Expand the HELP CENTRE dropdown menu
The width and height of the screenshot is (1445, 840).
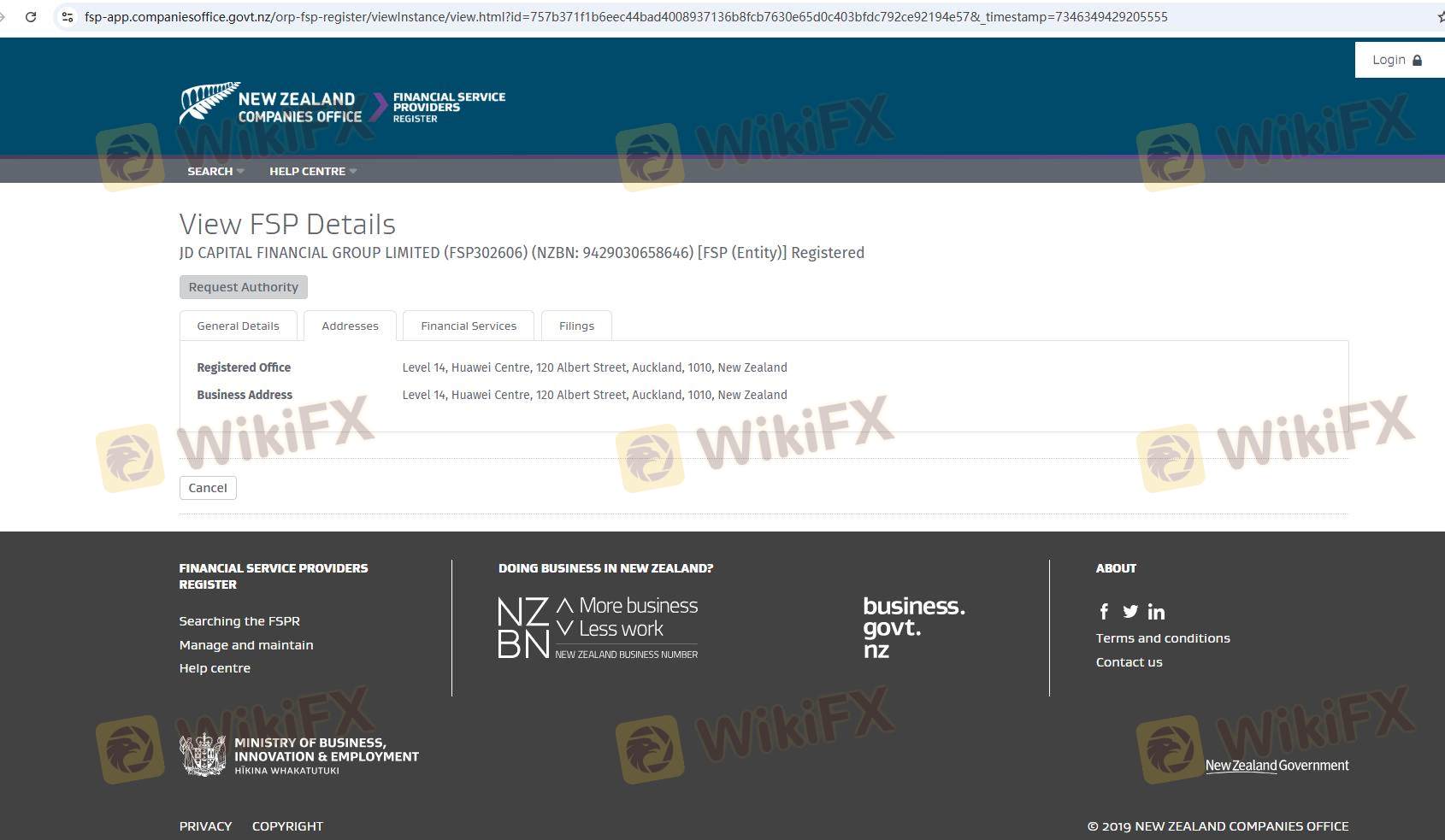coord(313,171)
